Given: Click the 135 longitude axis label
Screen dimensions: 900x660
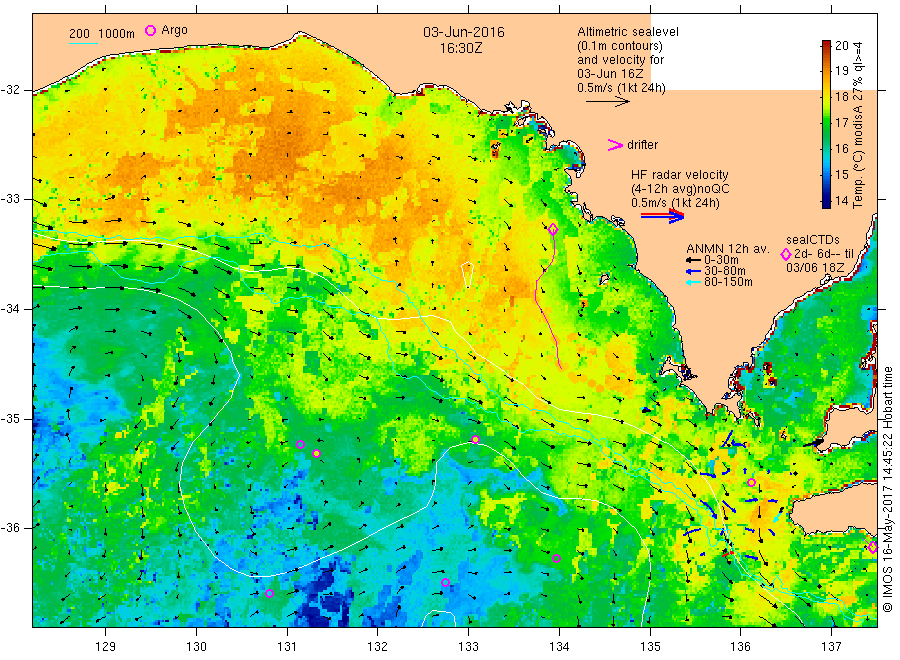Looking at the screenshot, I should tap(650, 647).
